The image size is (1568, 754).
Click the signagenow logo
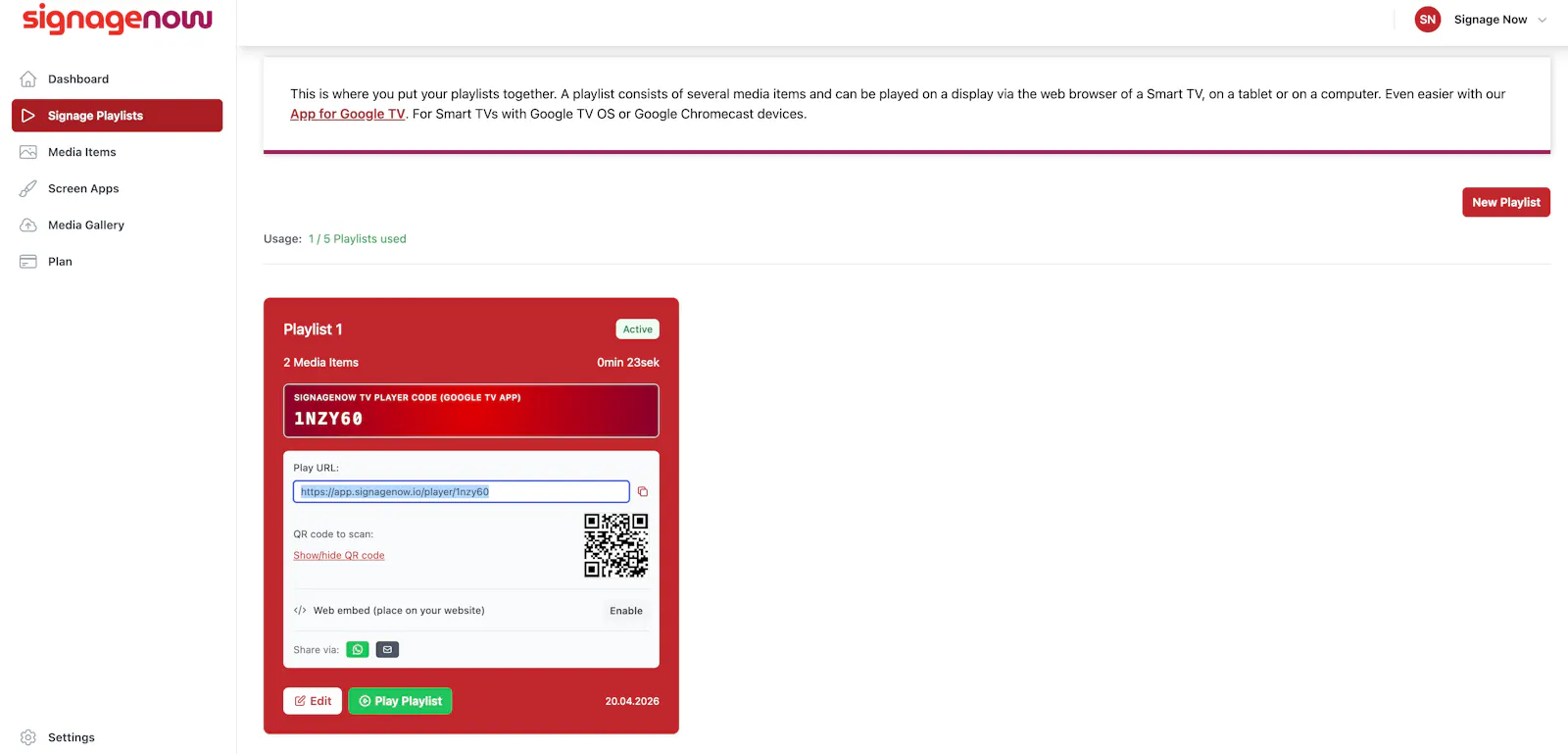pyautogui.click(x=118, y=19)
